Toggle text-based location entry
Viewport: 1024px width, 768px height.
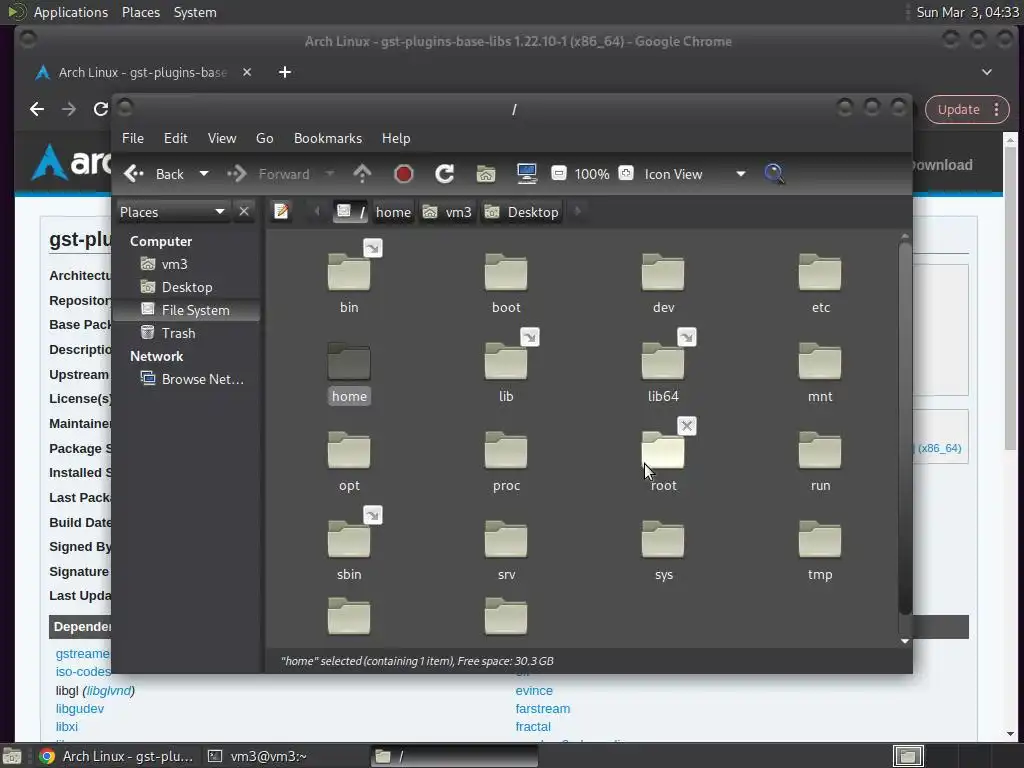281,212
